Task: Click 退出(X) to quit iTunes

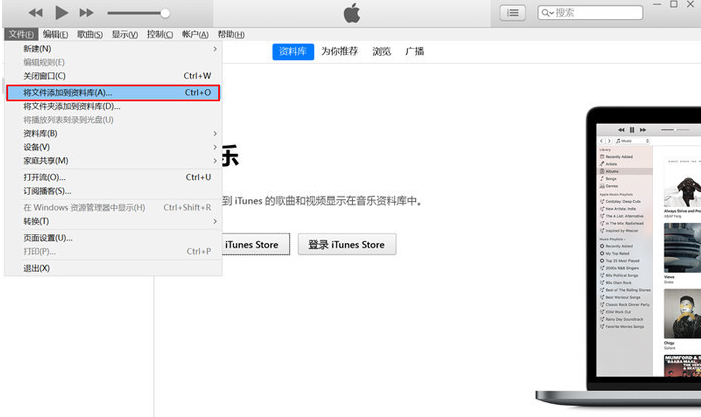Action: 37,268
